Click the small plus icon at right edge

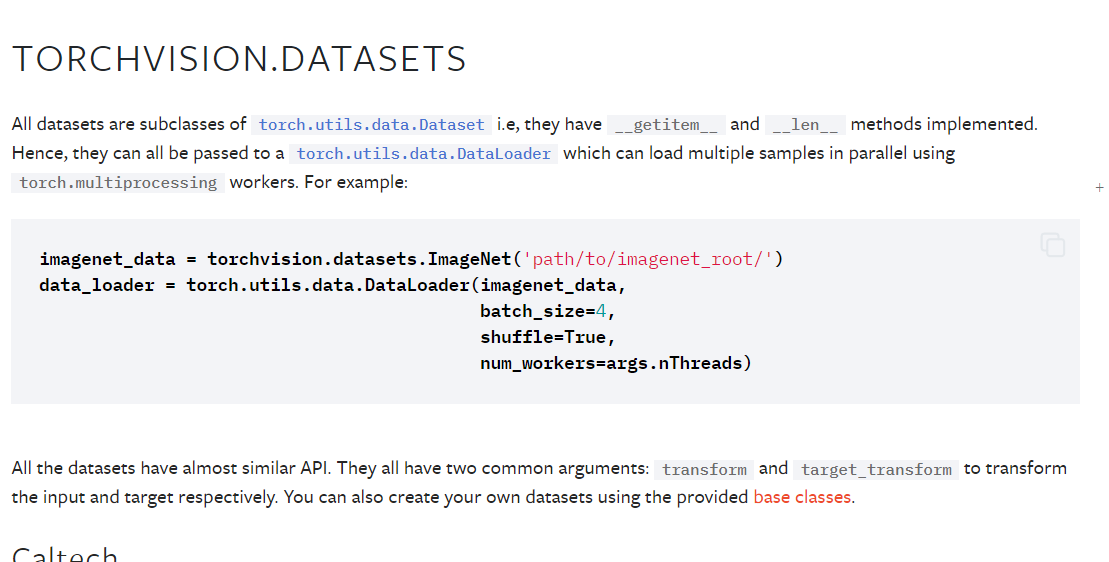(1099, 187)
